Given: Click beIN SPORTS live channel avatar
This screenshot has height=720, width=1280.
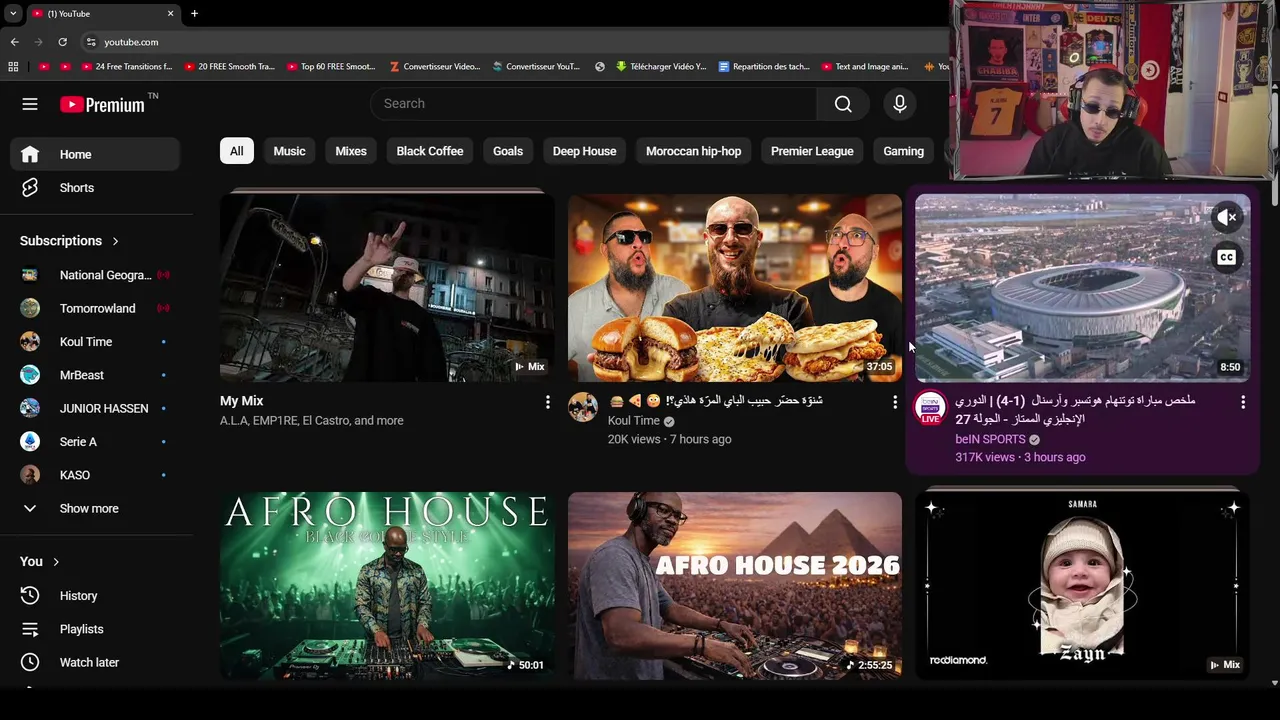Looking at the screenshot, I should click(x=931, y=407).
